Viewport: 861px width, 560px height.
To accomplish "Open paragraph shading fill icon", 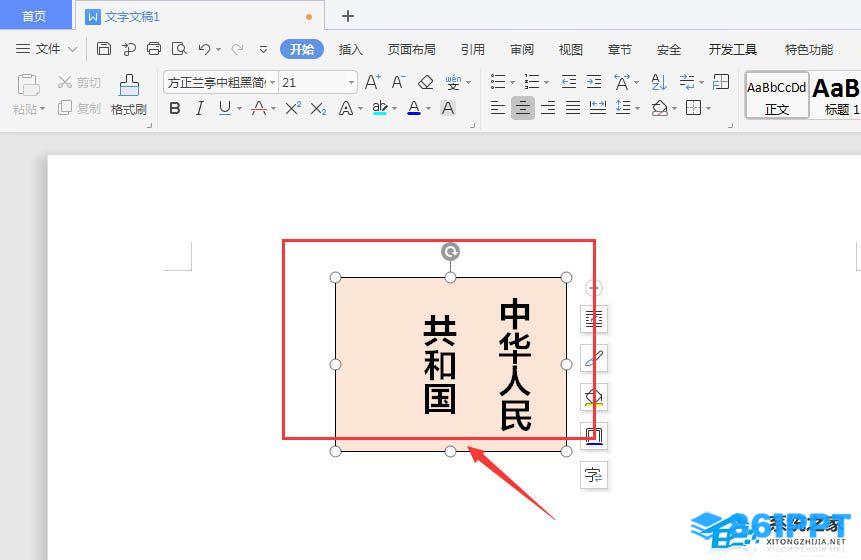I will pyautogui.click(x=659, y=108).
